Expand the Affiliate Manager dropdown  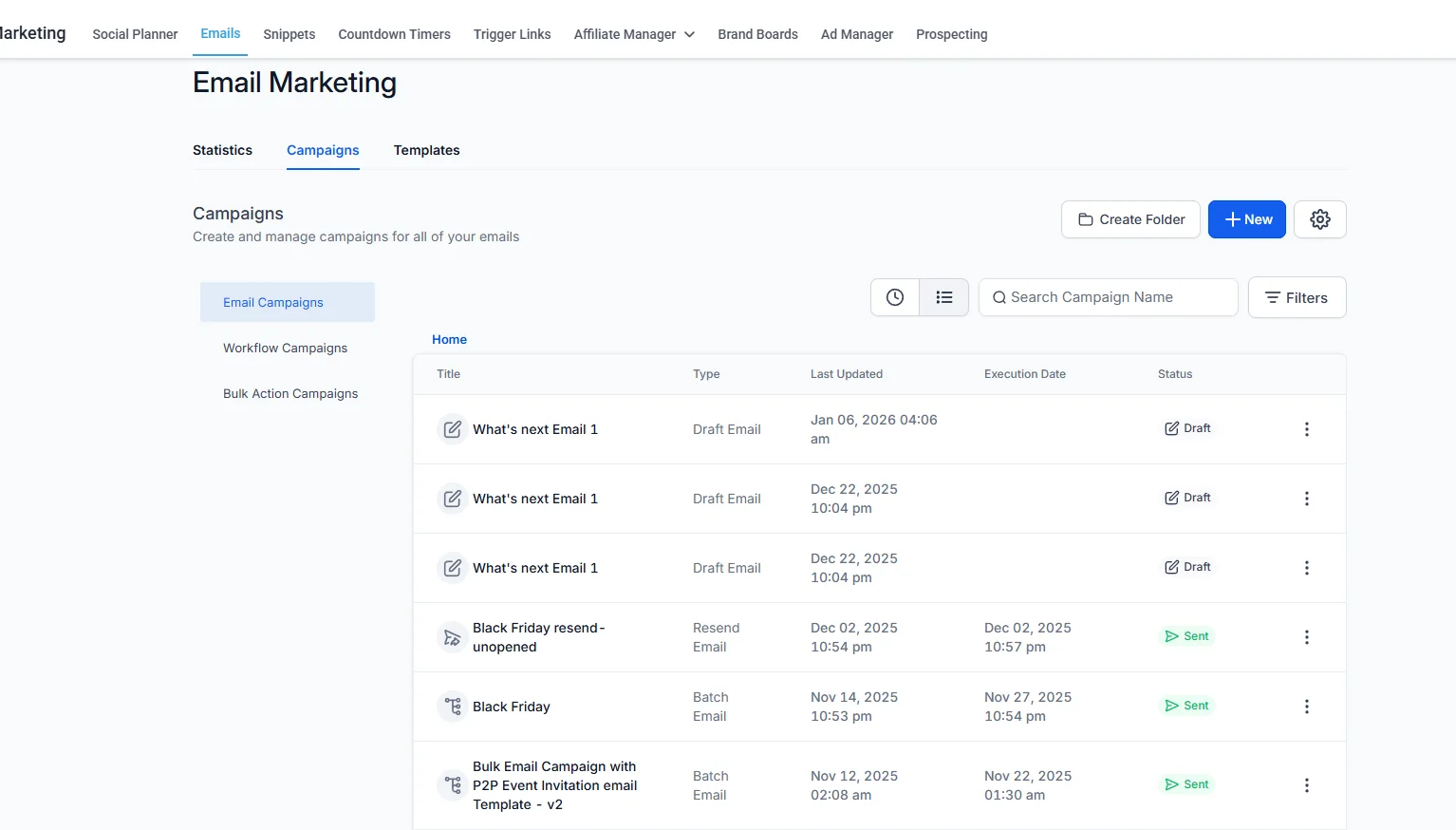tap(634, 34)
